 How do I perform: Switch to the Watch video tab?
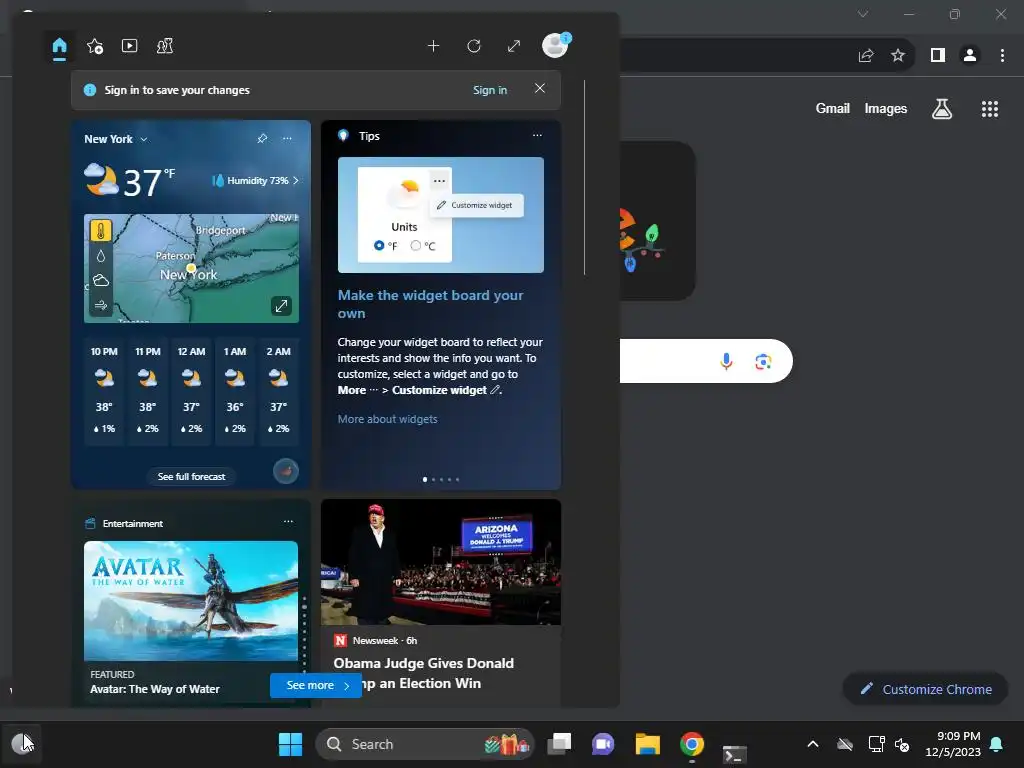[x=129, y=46]
